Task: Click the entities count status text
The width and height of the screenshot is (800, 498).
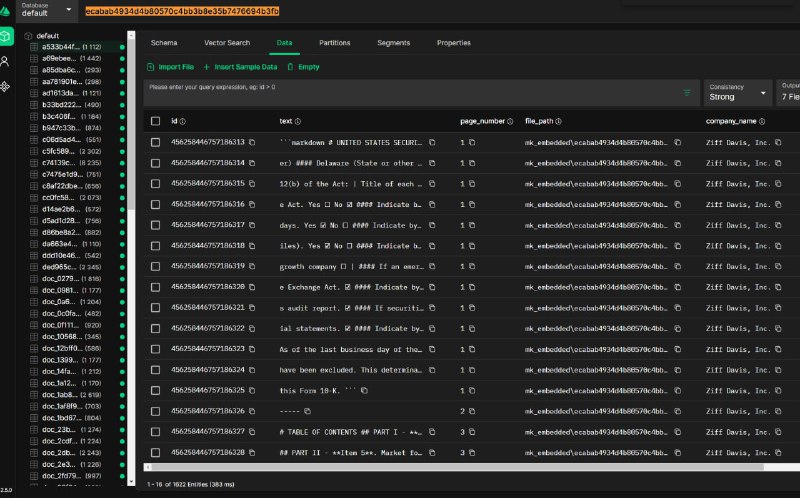Action: pyautogui.click(x=191, y=484)
